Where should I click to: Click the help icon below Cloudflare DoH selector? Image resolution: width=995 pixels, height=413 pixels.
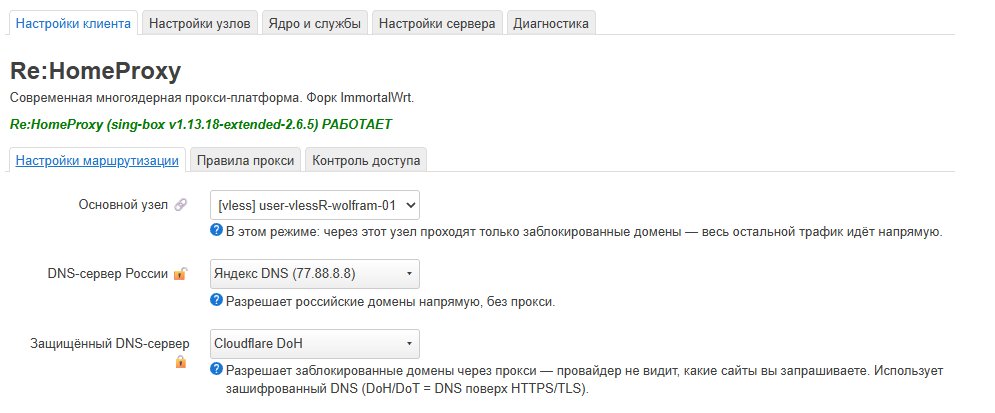(216, 369)
